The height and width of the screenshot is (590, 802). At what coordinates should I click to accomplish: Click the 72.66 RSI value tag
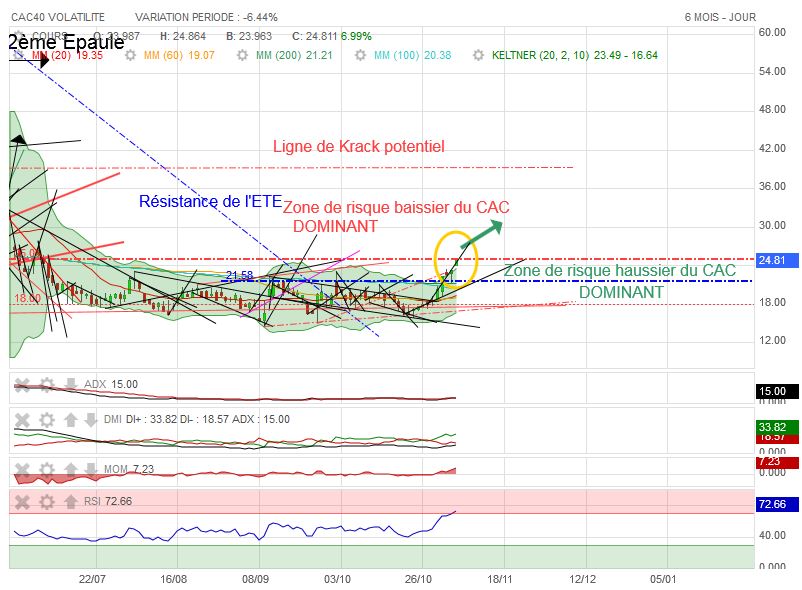(x=777, y=504)
